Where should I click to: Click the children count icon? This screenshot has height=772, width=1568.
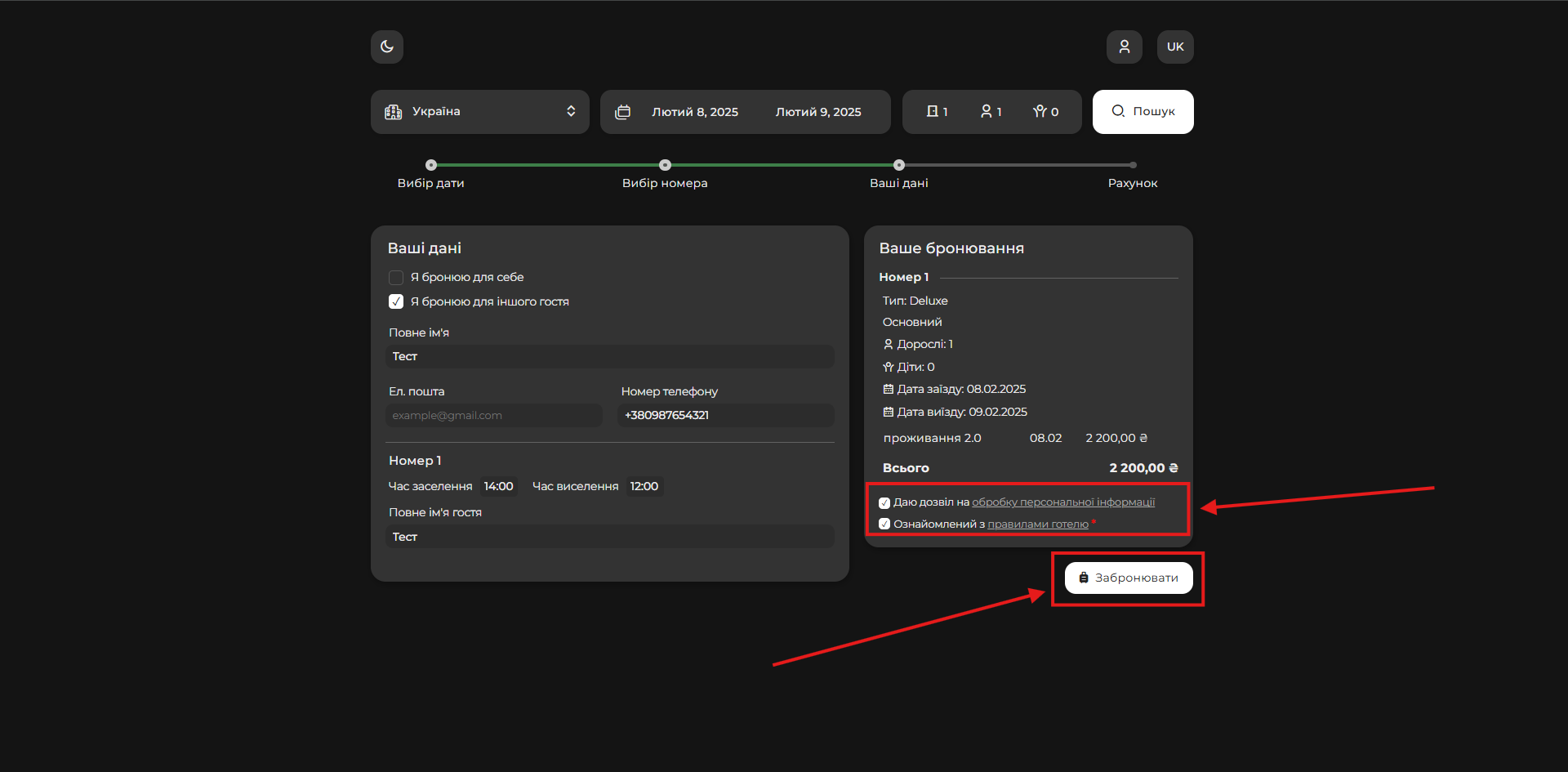point(1040,111)
